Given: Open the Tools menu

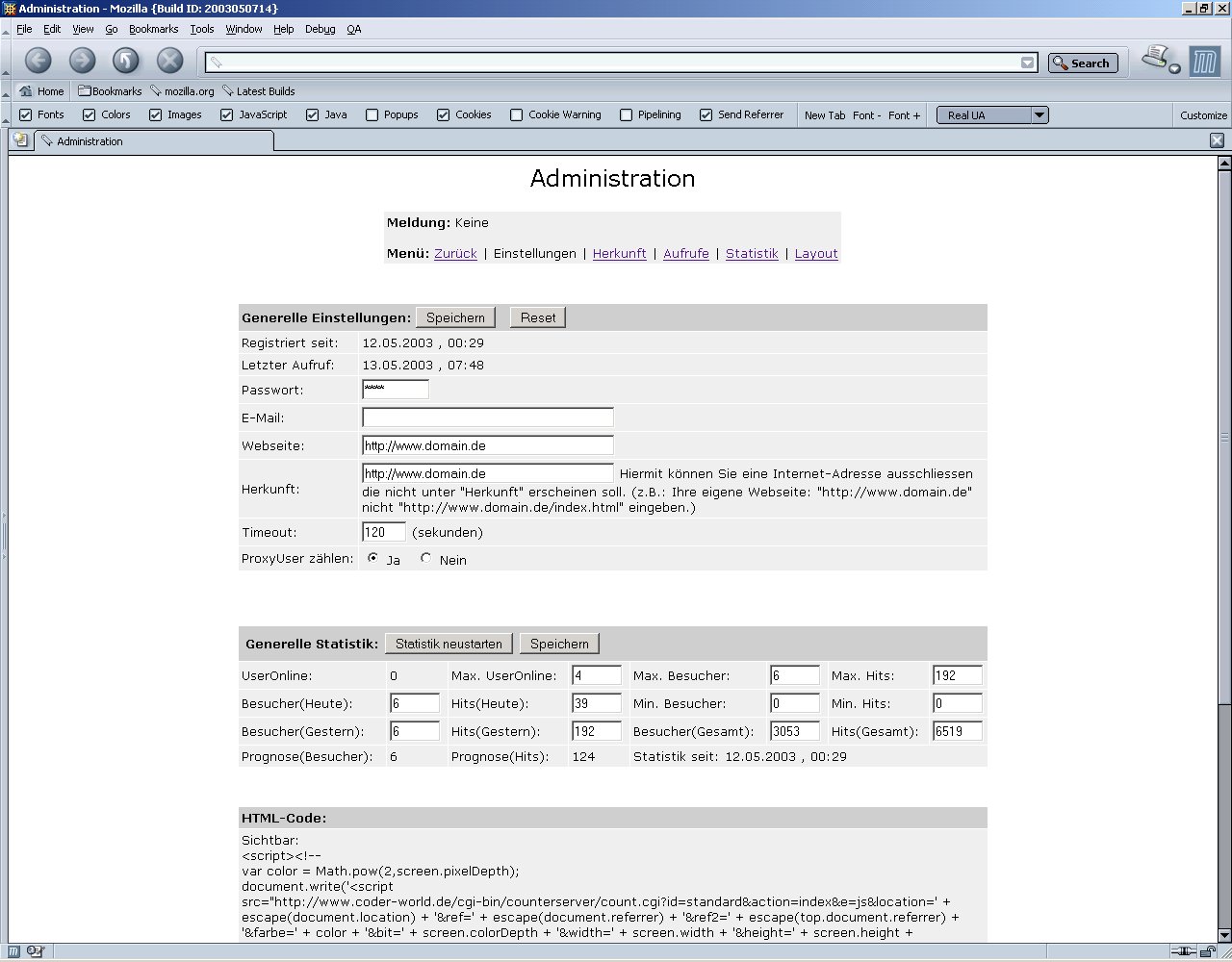Looking at the screenshot, I should tap(202, 29).
